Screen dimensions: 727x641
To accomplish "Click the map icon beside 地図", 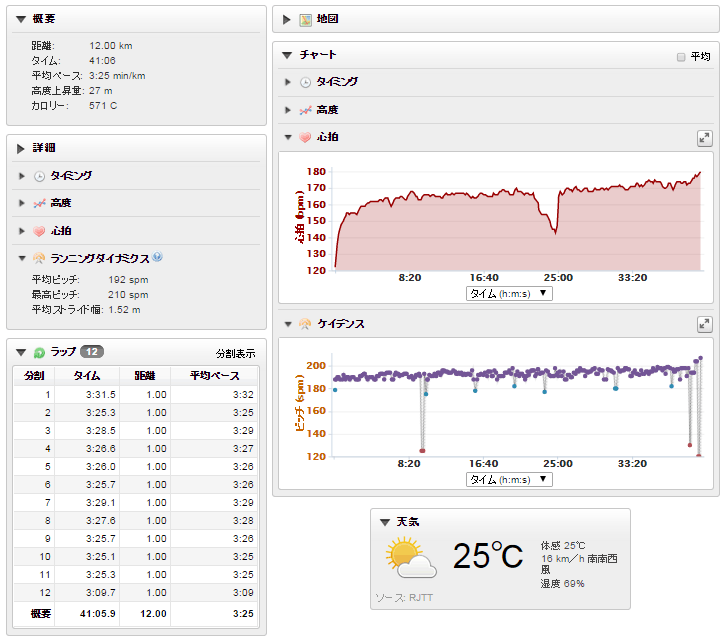I will 306,19.
